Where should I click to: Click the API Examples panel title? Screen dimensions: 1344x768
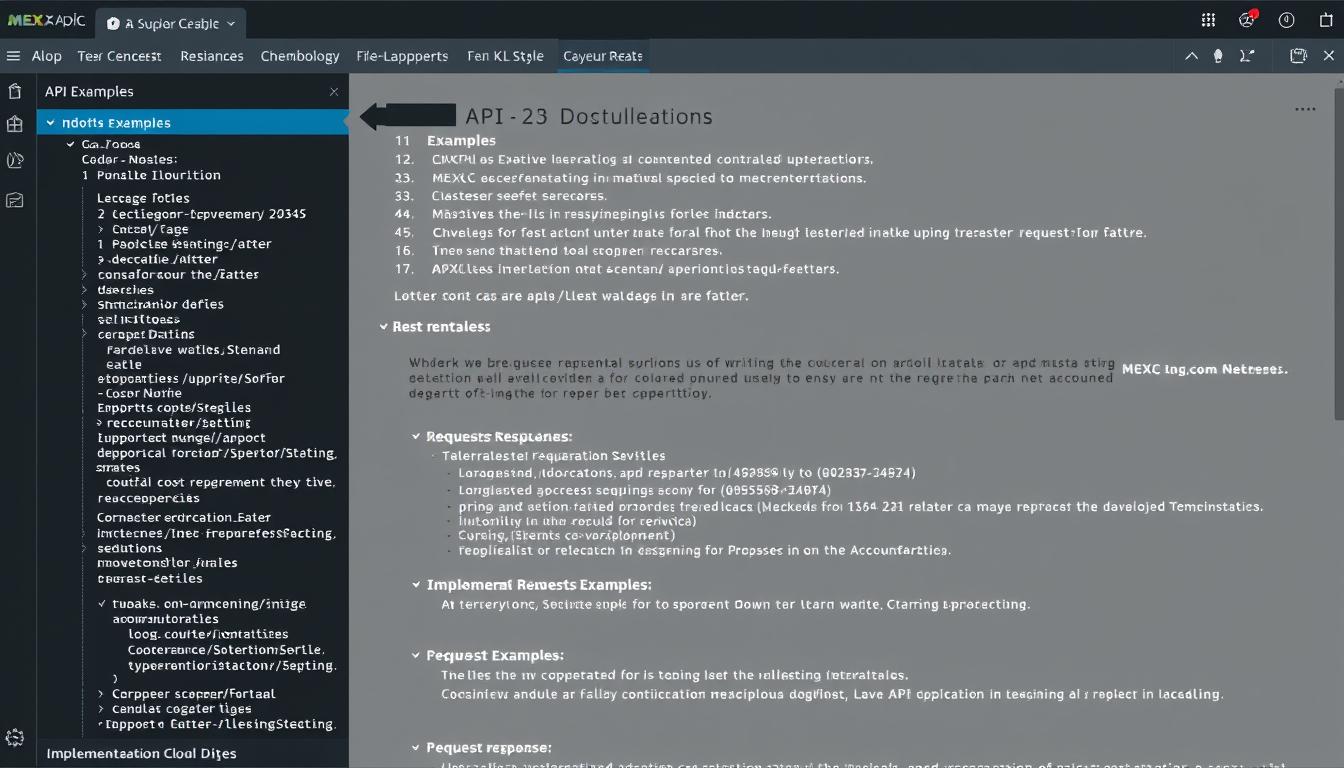pos(89,92)
